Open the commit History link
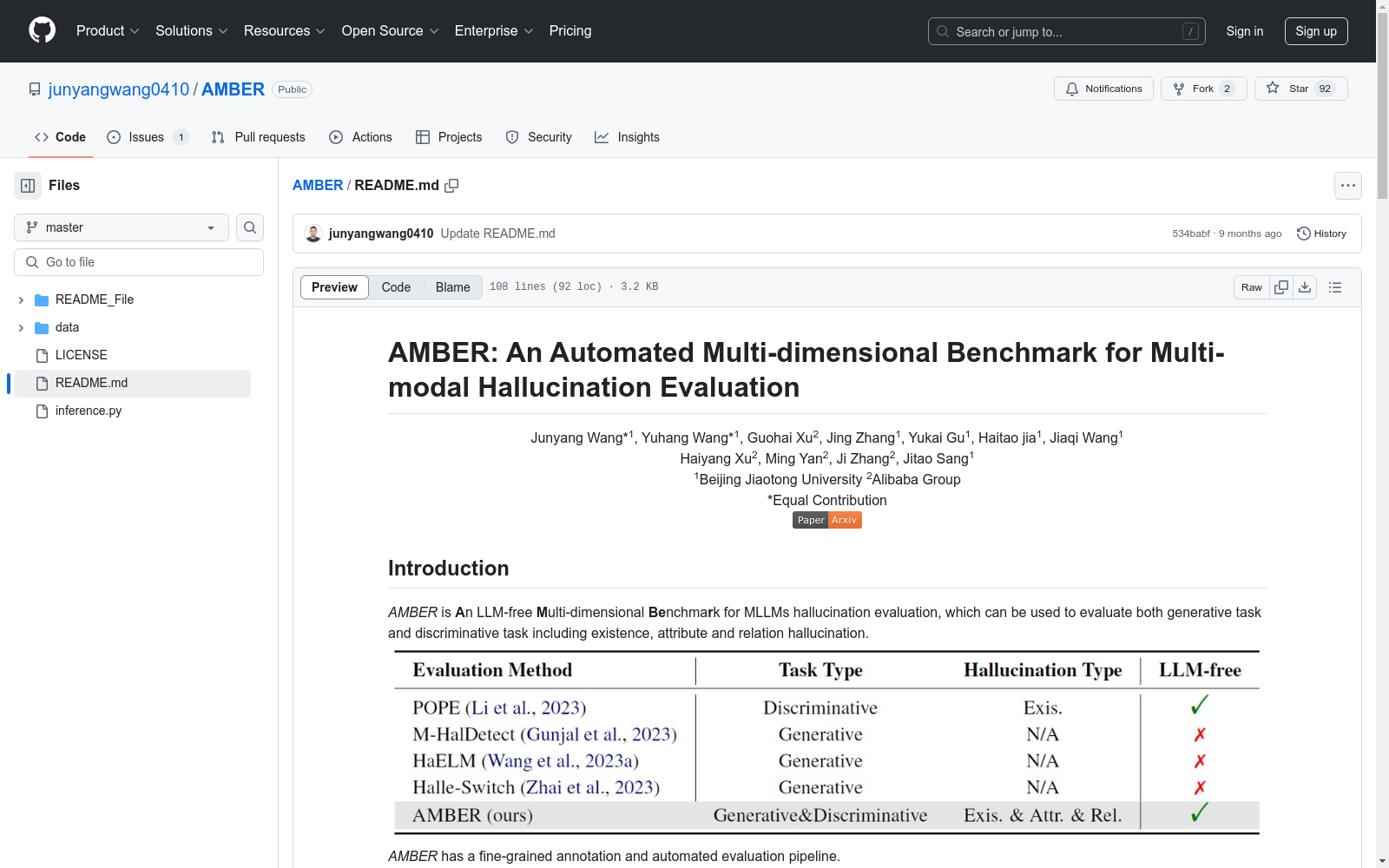The width and height of the screenshot is (1389, 868). pyautogui.click(x=1321, y=233)
